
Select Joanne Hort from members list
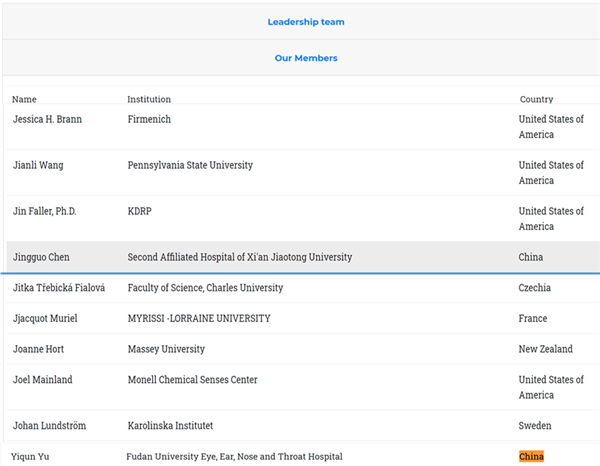click(38, 349)
